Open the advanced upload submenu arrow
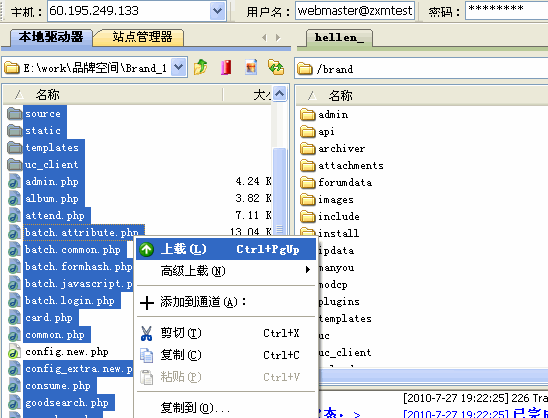548x418 pixels. (x=308, y=270)
